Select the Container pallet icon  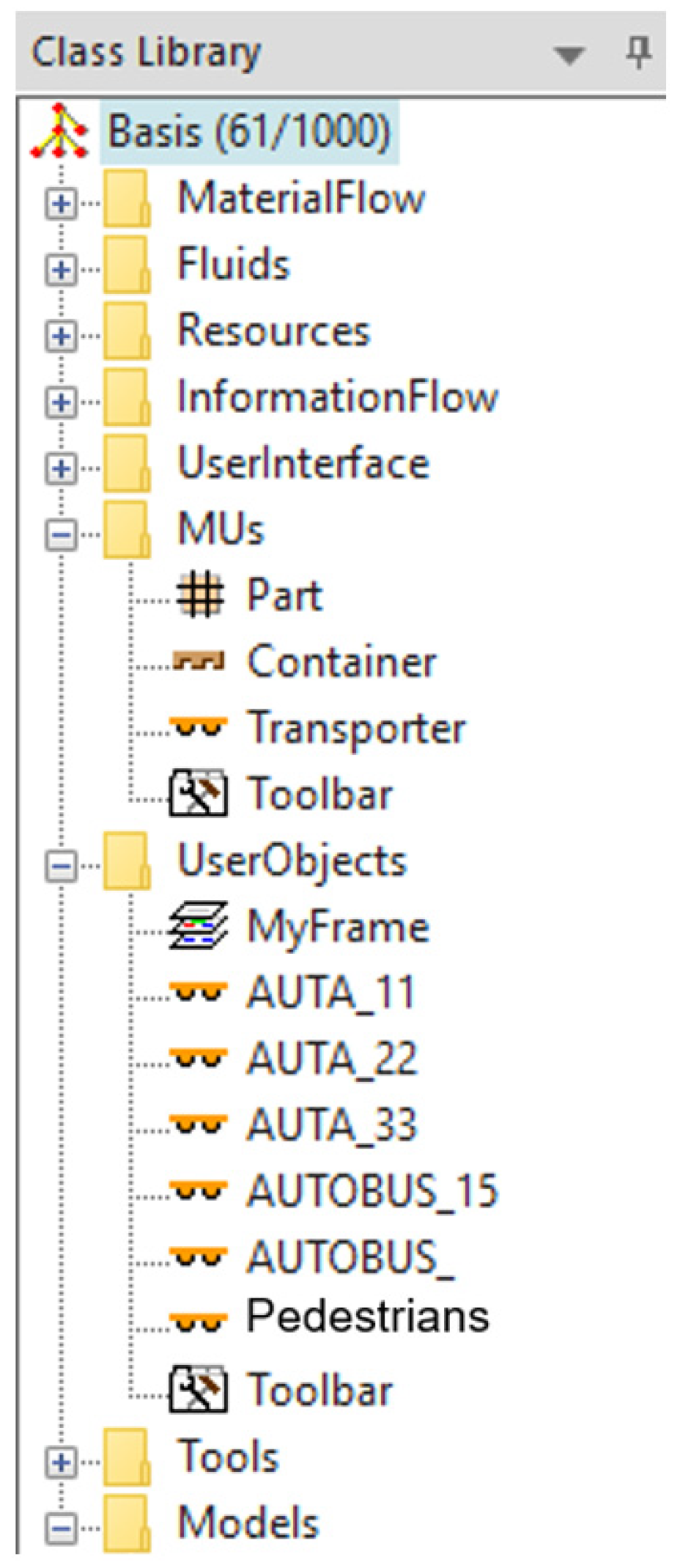(x=199, y=660)
